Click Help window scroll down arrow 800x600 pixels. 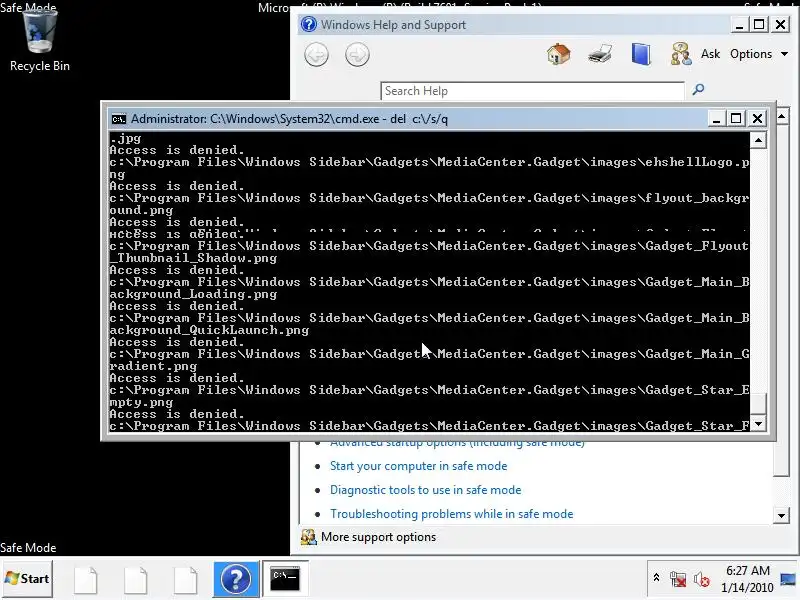pyautogui.click(x=781, y=515)
